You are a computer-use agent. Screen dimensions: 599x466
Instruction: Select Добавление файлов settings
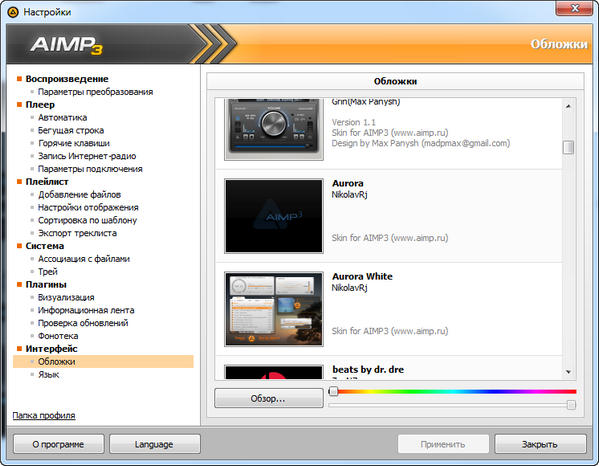[x=79, y=194]
